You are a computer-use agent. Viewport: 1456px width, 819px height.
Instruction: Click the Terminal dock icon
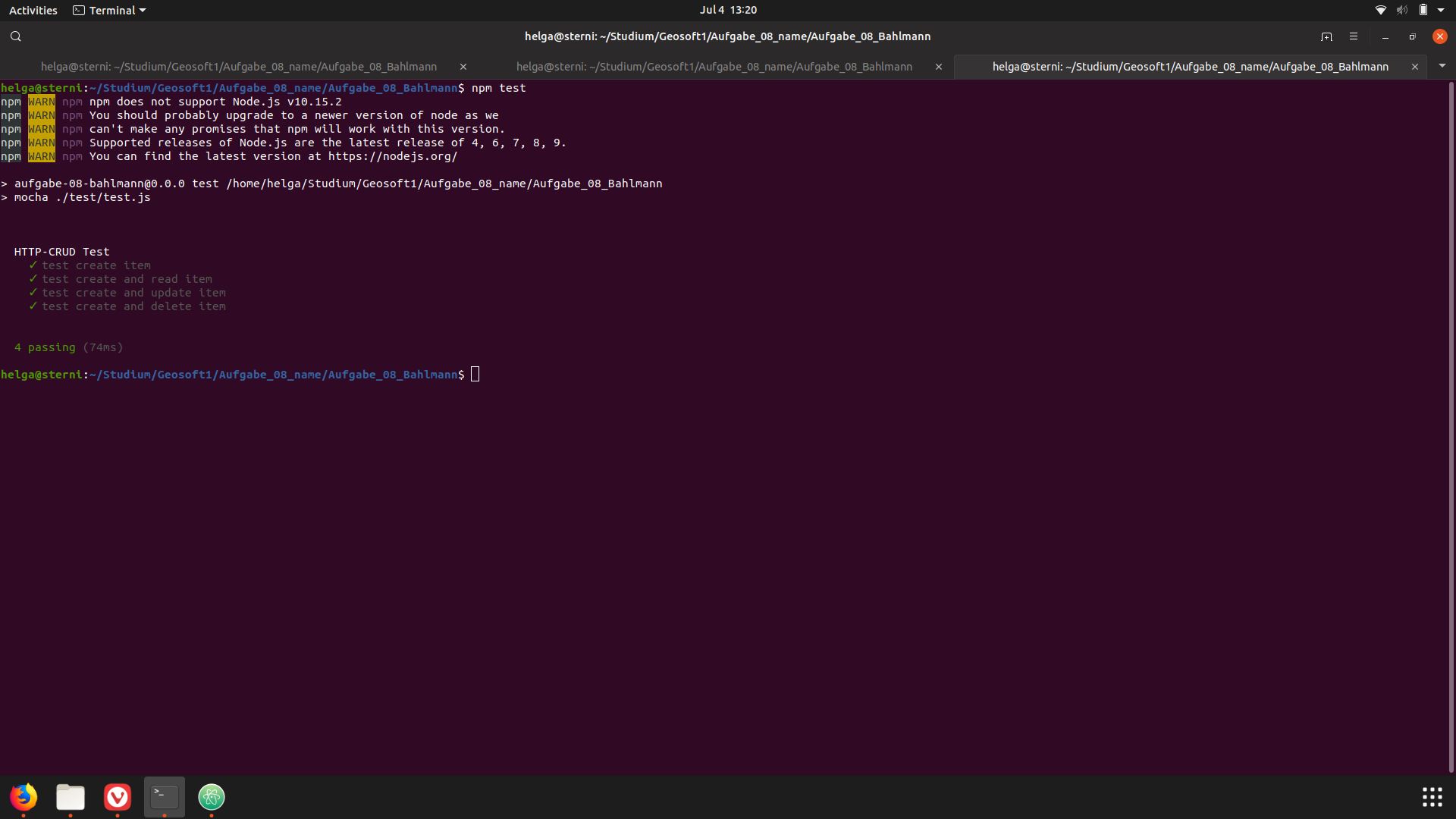pos(165,797)
